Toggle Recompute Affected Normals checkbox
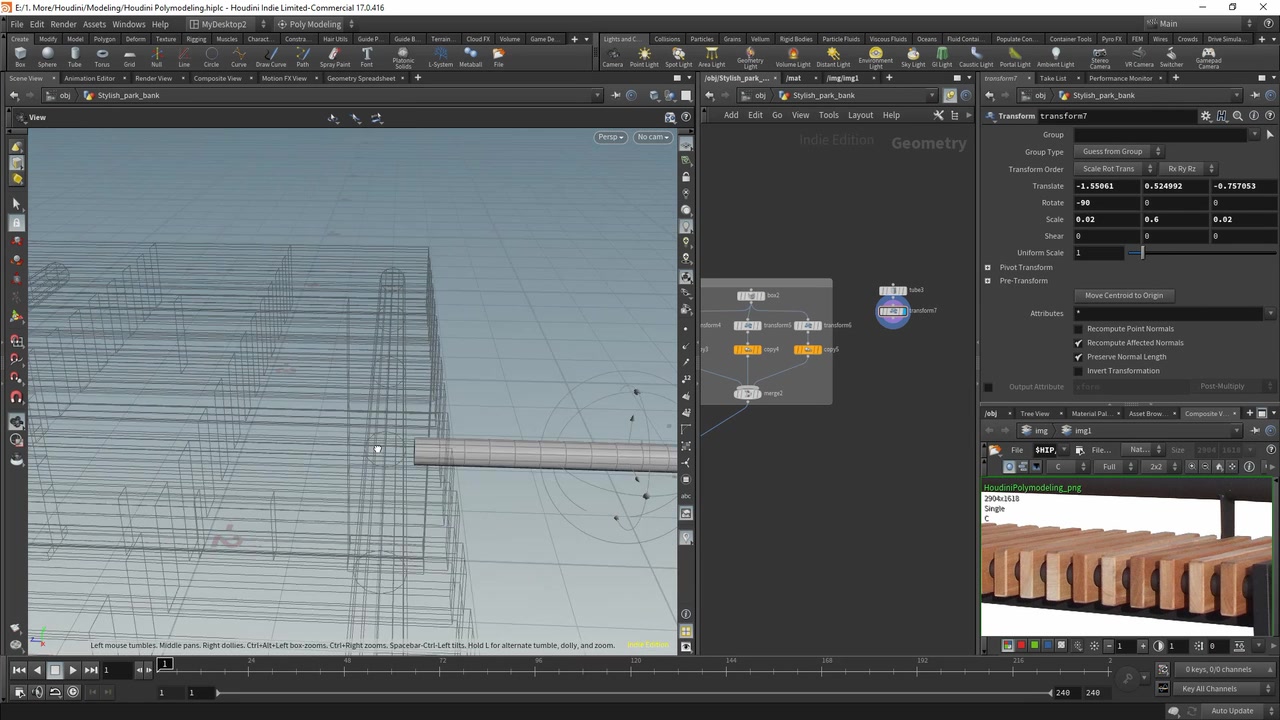The image size is (1280, 720). coord(1078,342)
